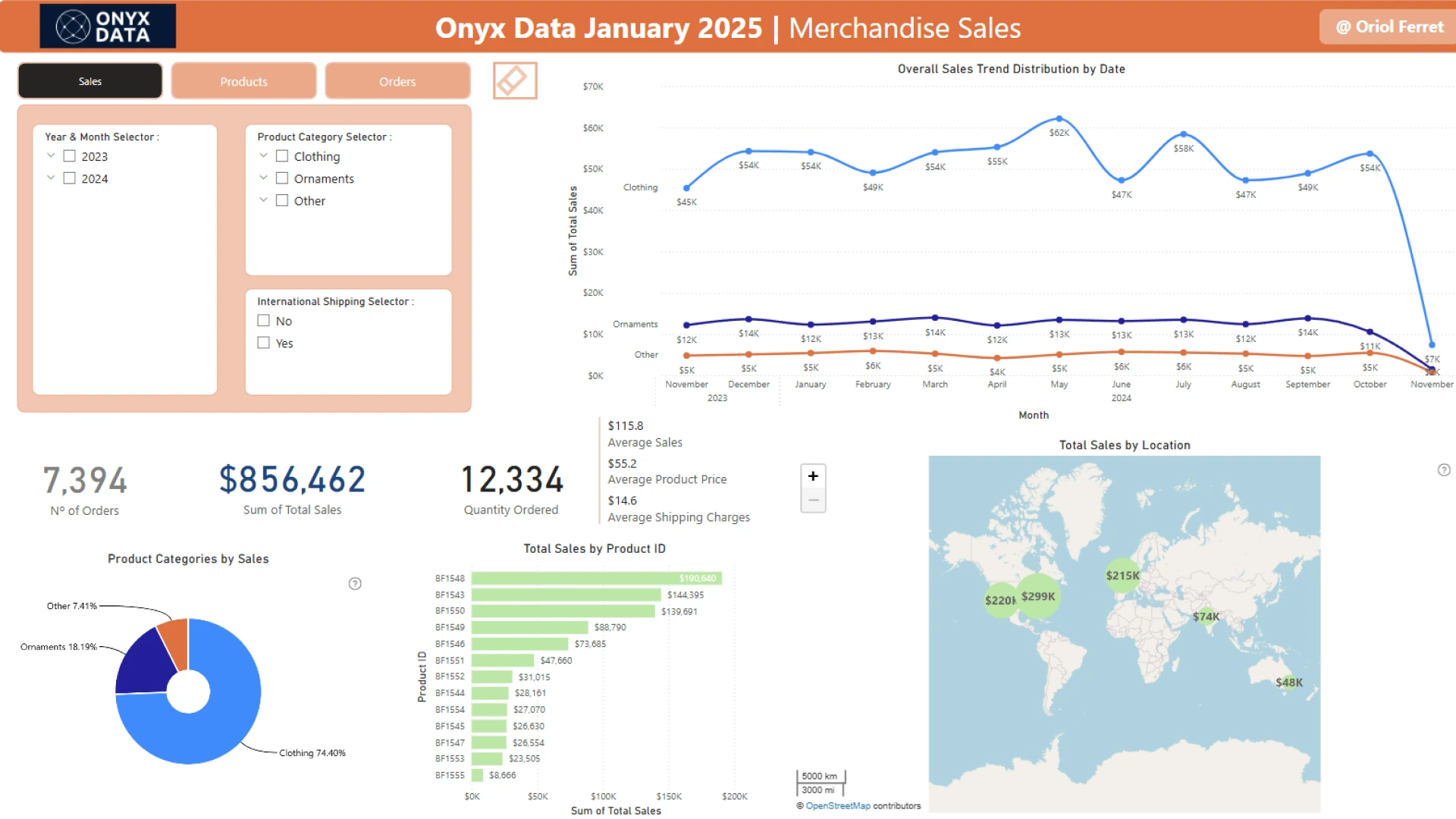Check the 2023 year checkbox

70,156
